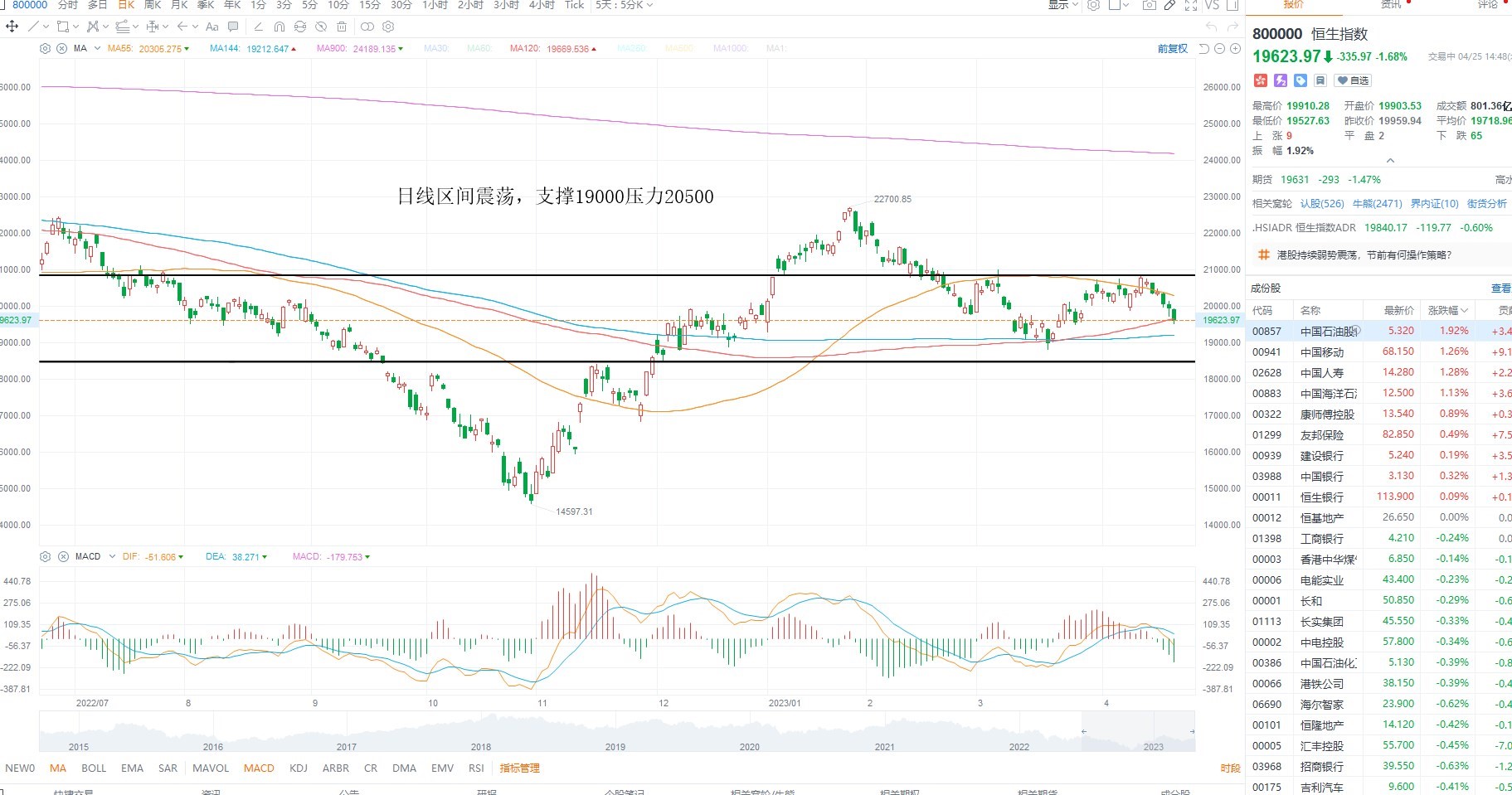1512x795 pixels.
Task: Delete all drawings with trash icon
Action: [342, 27]
